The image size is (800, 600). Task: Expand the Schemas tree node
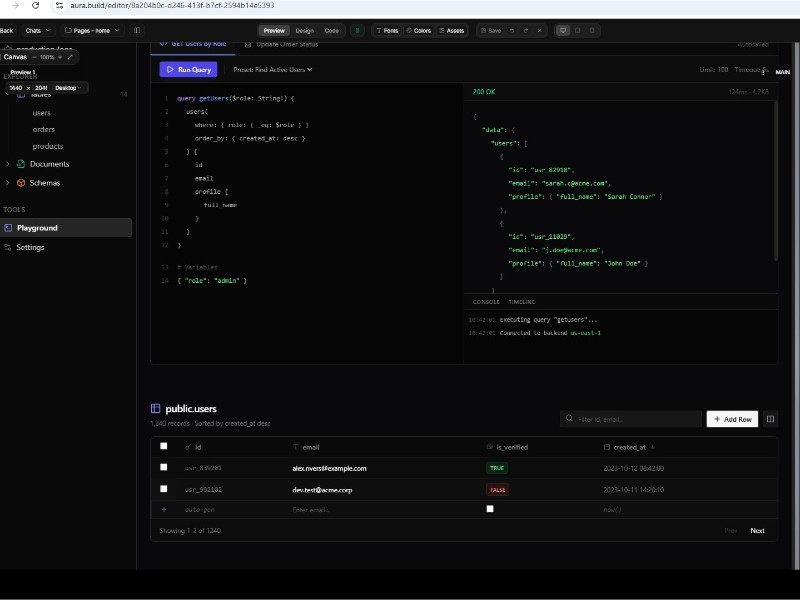coord(8,183)
